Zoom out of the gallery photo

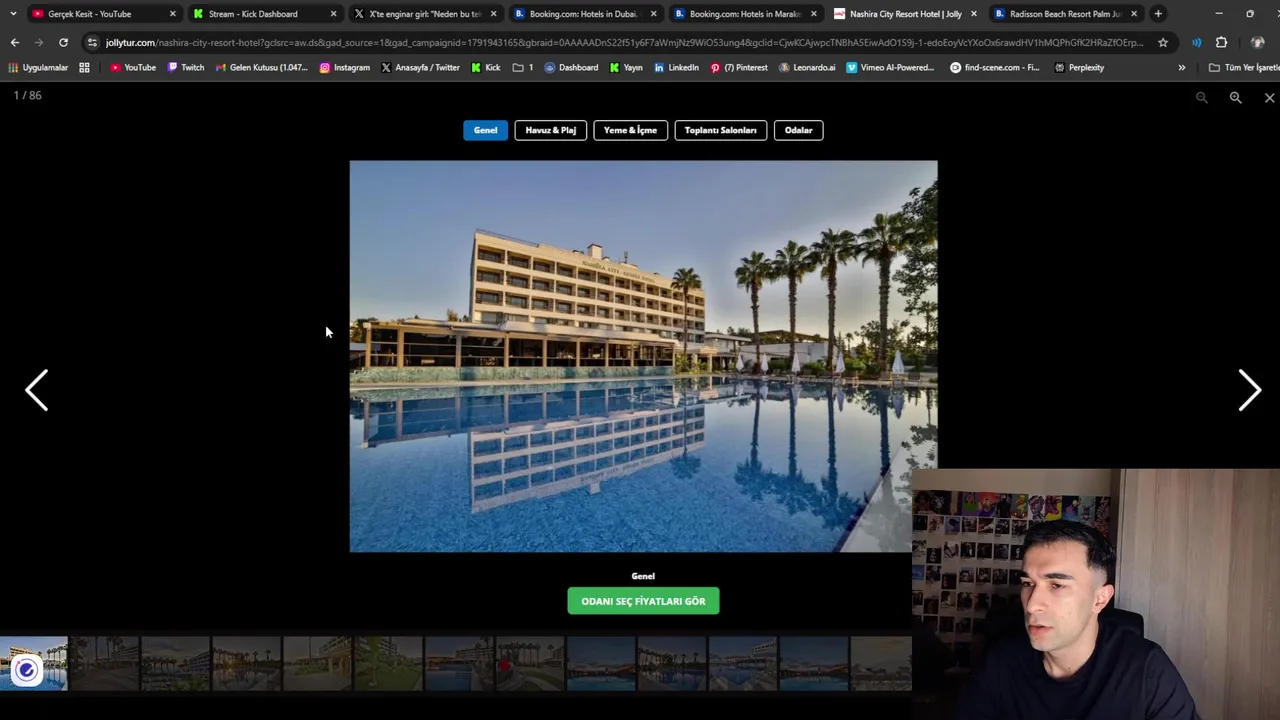tap(1201, 97)
